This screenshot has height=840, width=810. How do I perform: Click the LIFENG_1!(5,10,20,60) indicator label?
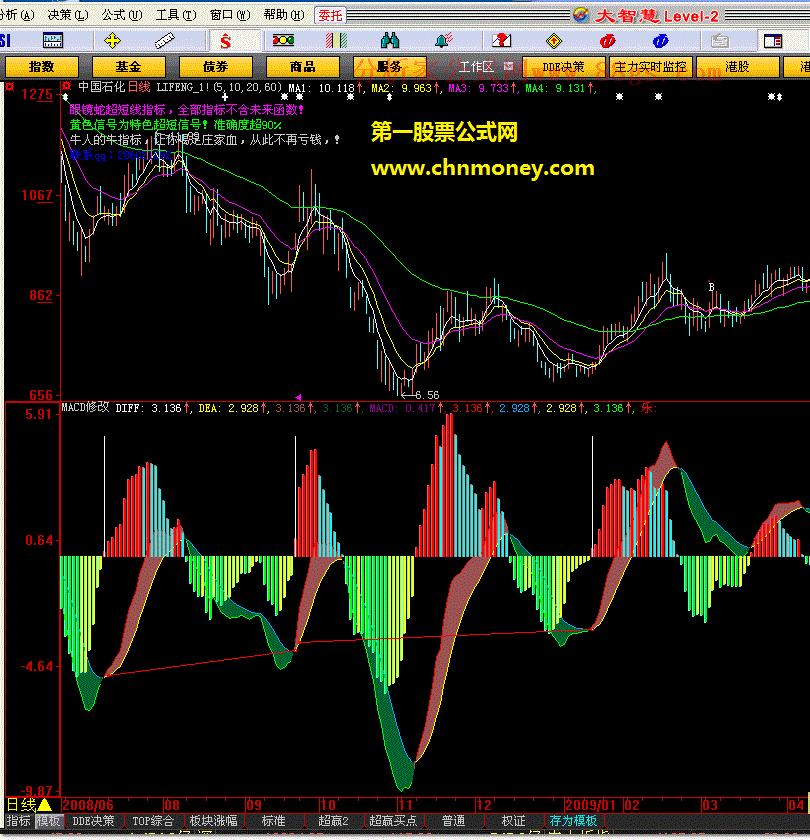pos(219,87)
